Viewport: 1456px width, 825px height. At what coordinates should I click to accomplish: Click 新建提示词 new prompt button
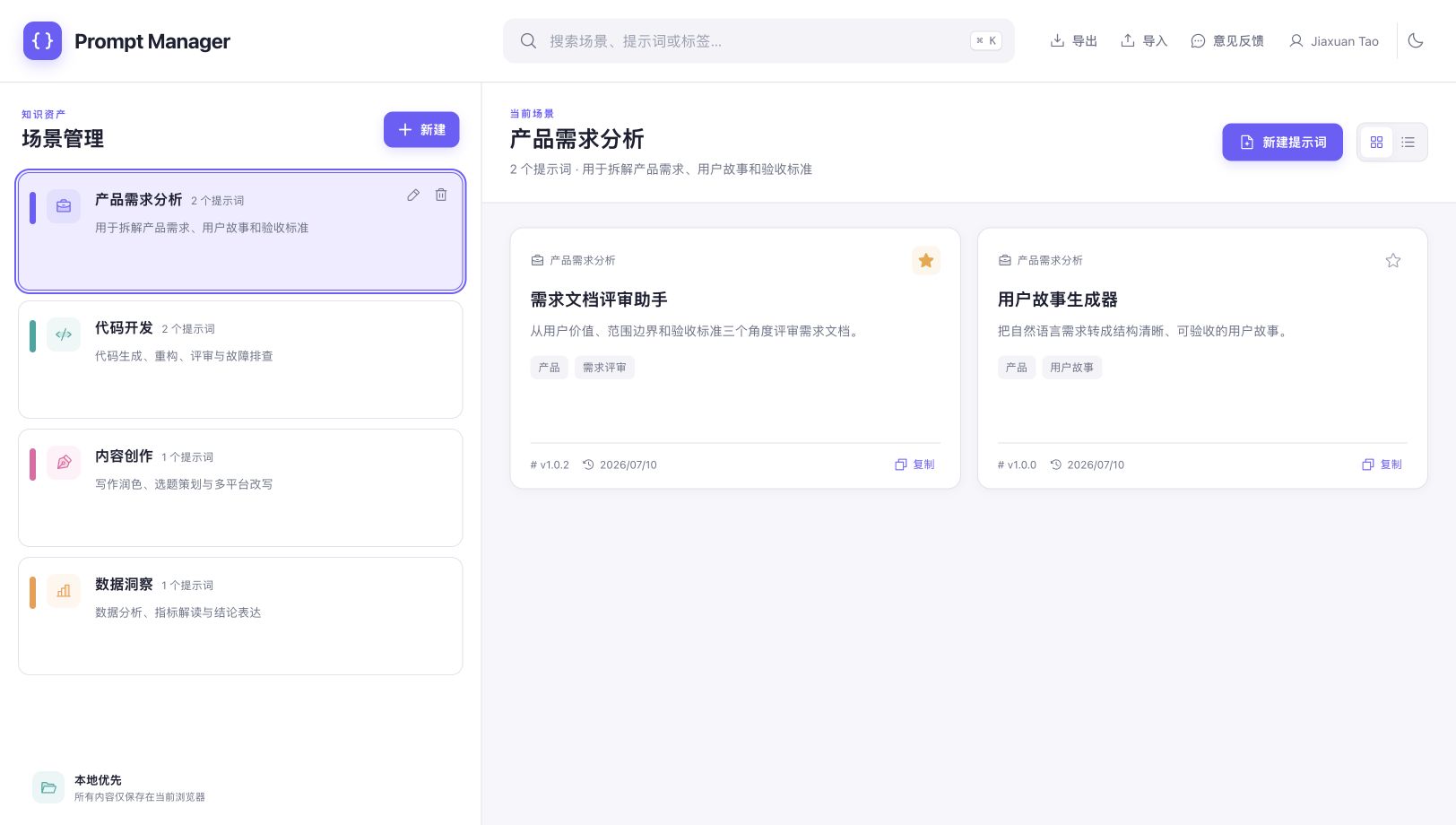(x=1282, y=142)
